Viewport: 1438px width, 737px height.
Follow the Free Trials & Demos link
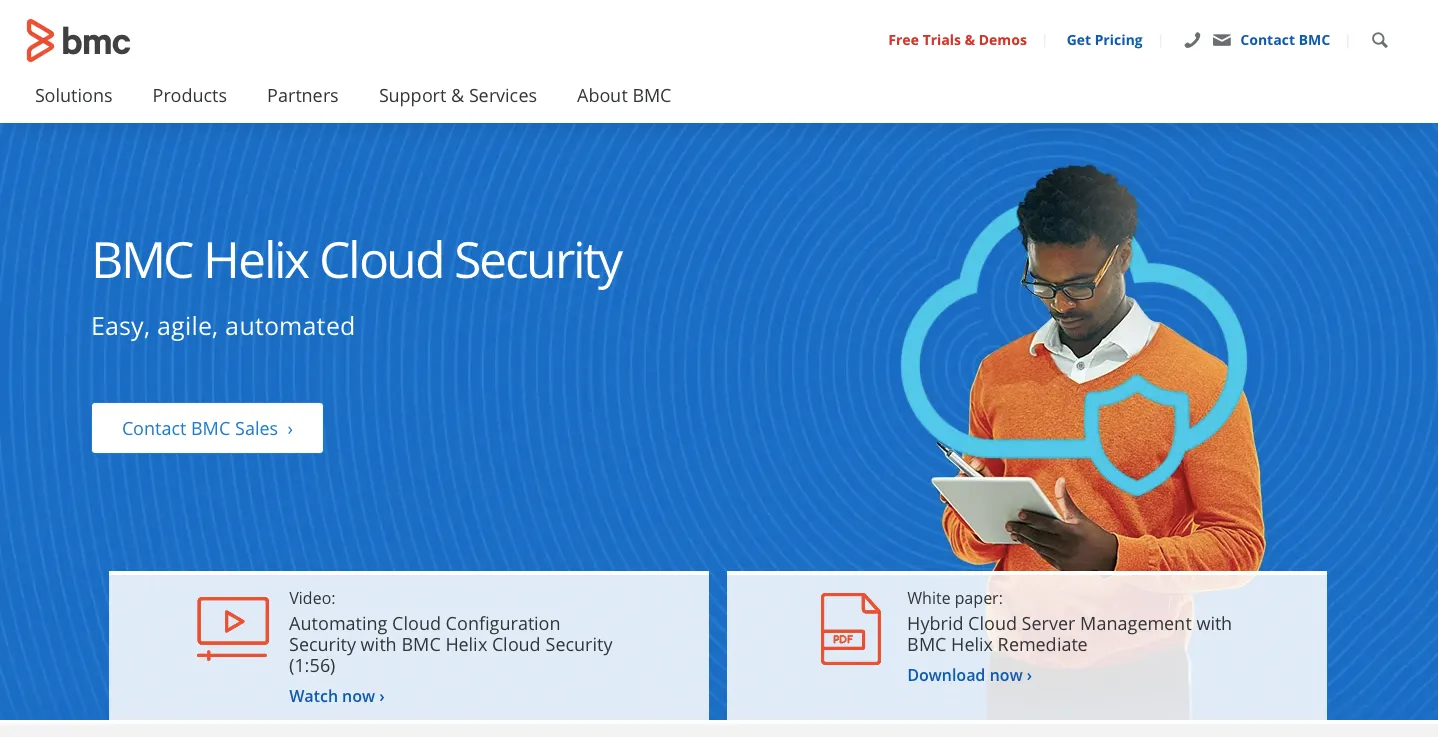pyautogui.click(x=958, y=40)
